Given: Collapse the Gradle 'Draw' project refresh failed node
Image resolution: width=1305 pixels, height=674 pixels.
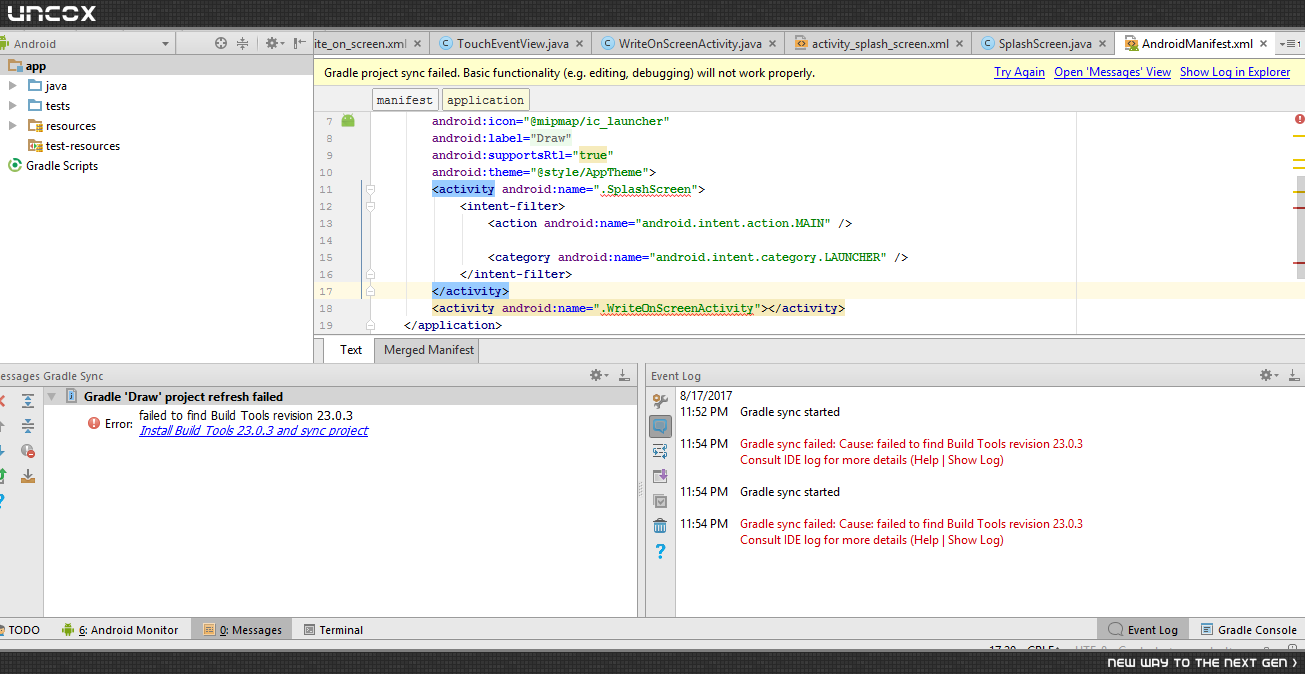Looking at the screenshot, I should (x=52, y=397).
